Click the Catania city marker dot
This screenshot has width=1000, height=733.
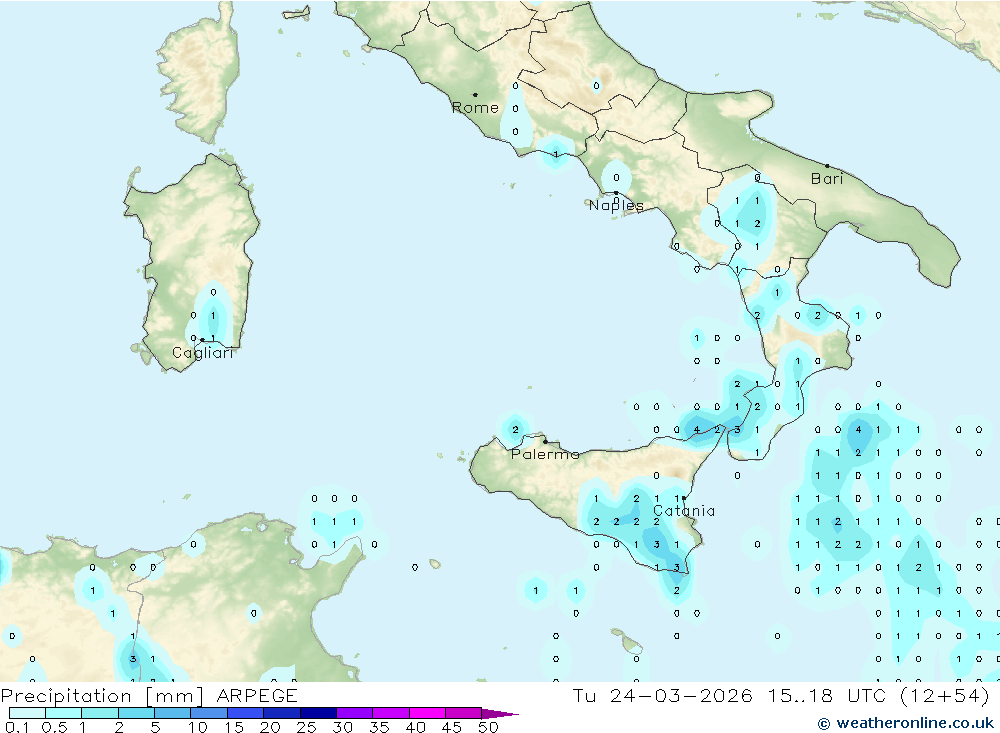tap(684, 498)
